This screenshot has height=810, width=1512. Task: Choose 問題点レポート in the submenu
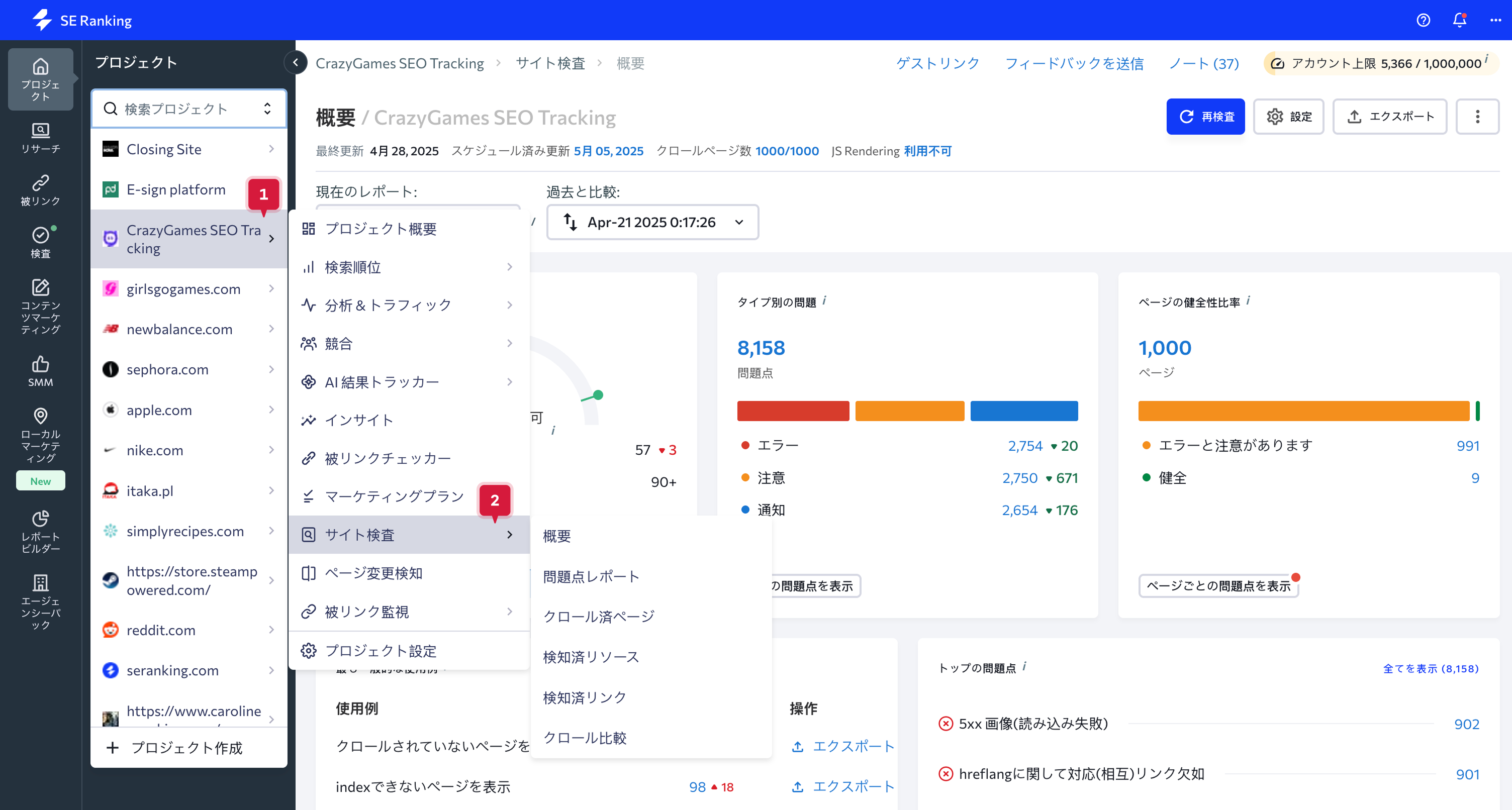[651, 576]
